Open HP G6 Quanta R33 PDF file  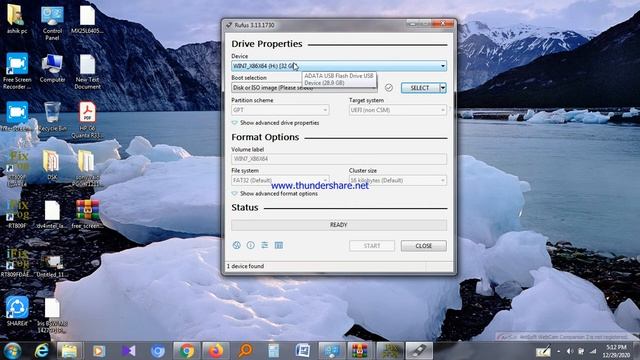pos(87,120)
